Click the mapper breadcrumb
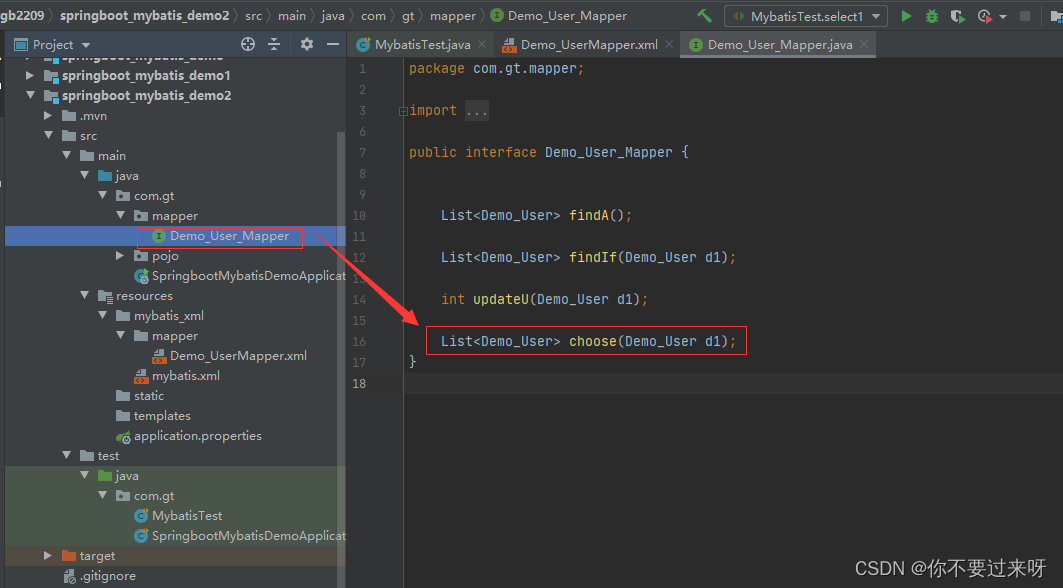 [453, 16]
